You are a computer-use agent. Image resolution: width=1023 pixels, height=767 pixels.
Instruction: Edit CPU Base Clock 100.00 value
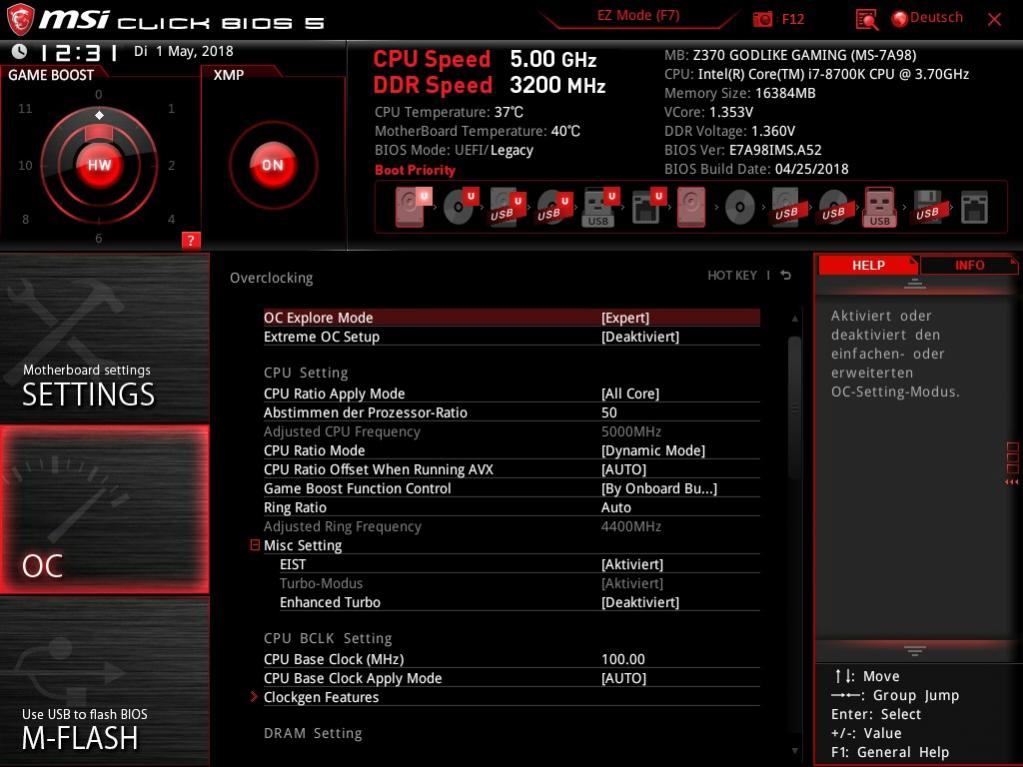point(623,659)
